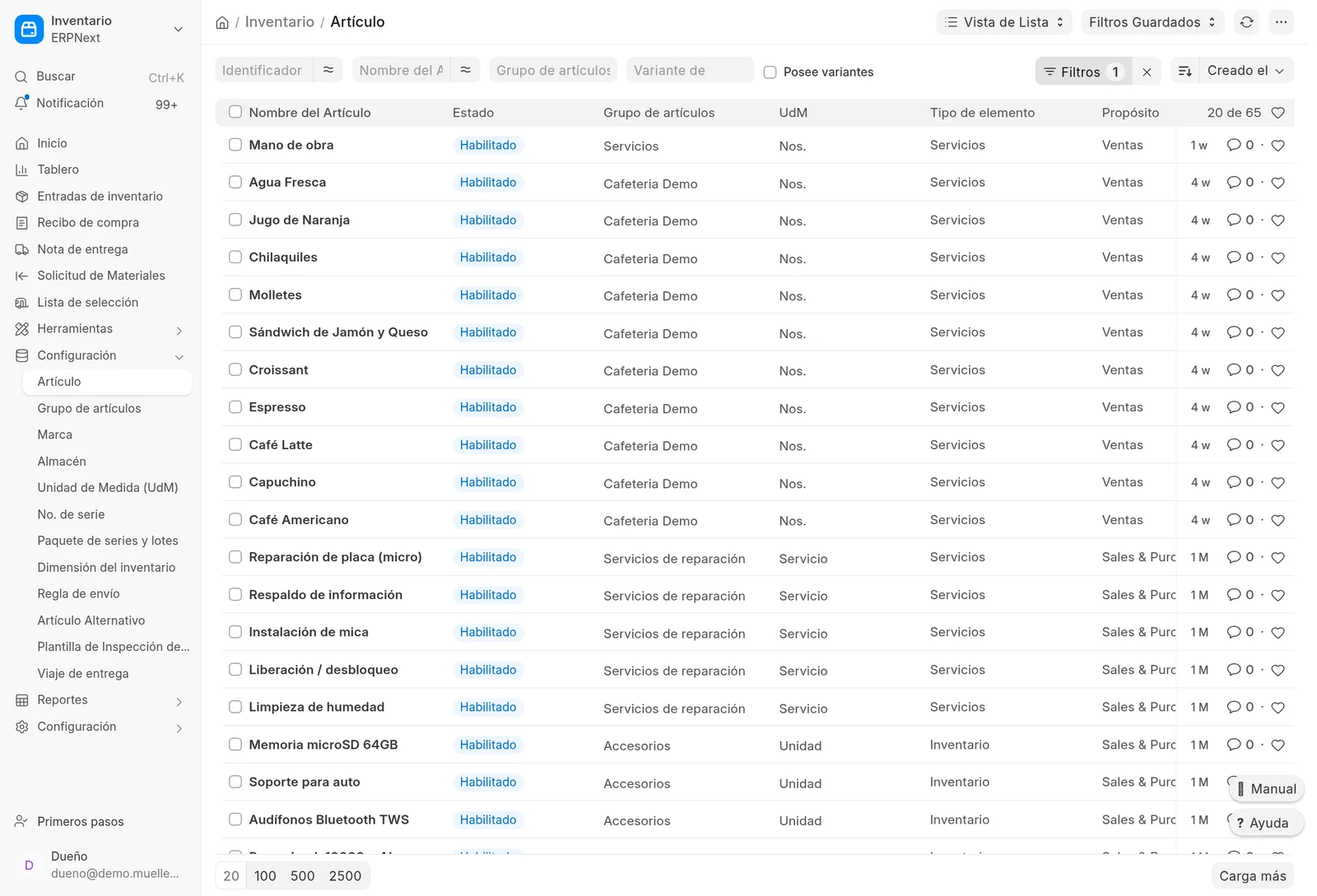Tick the Audífonos Bluetooth TWS checkbox

click(x=235, y=819)
